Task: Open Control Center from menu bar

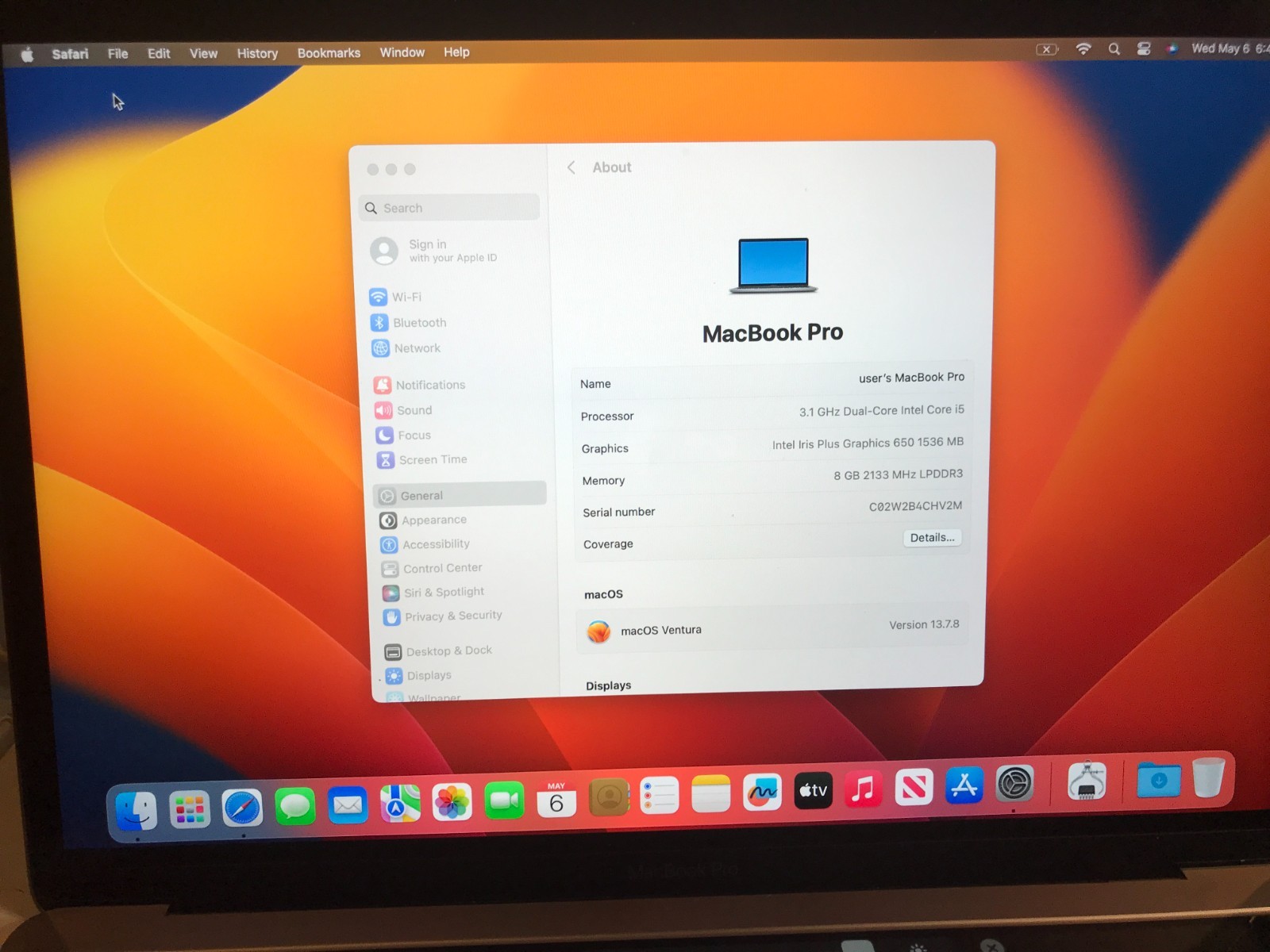Action: pyautogui.click(x=1144, y=49)
